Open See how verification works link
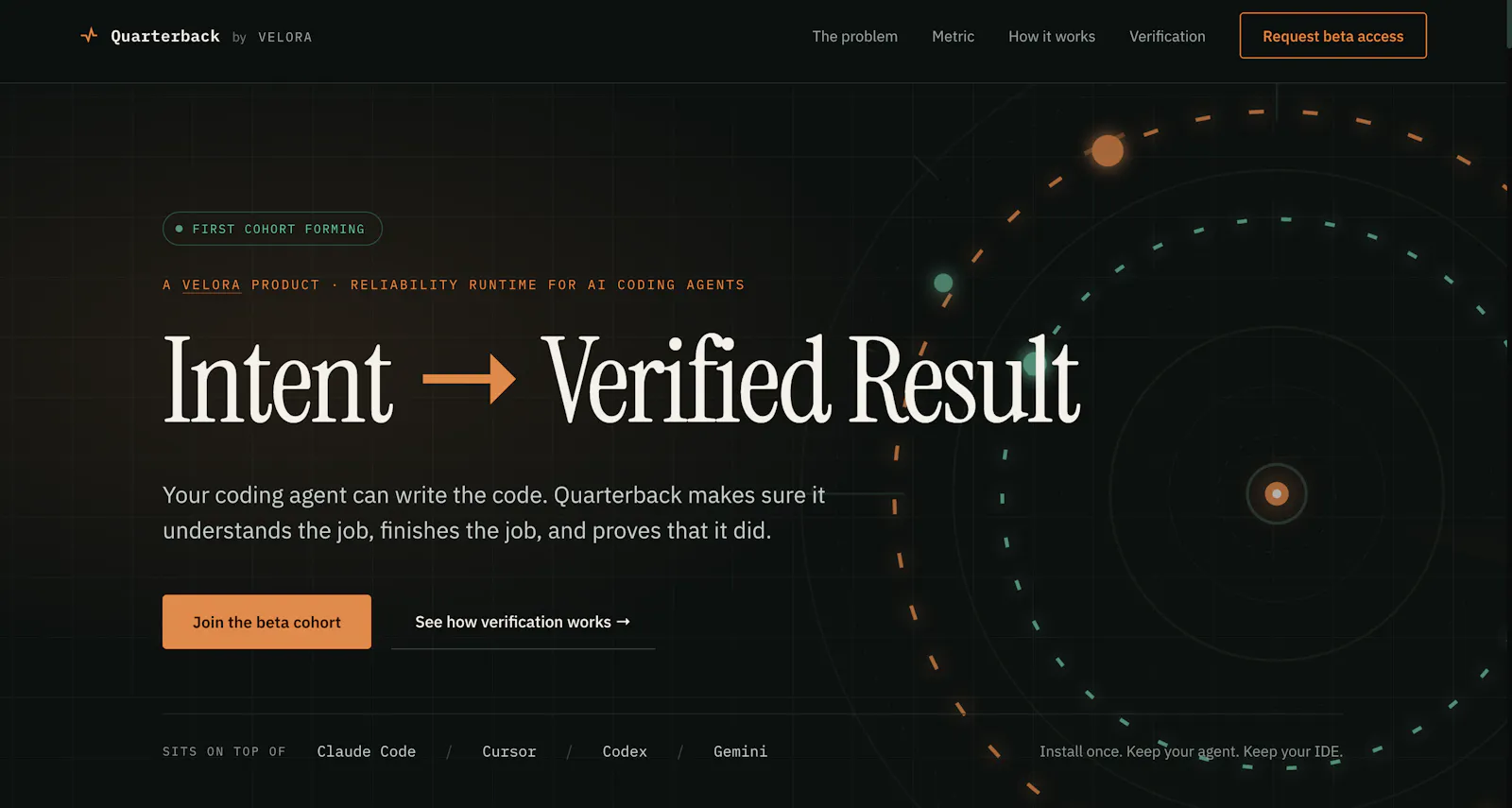This screenshot has width=1512, height=808. [523, 622]
